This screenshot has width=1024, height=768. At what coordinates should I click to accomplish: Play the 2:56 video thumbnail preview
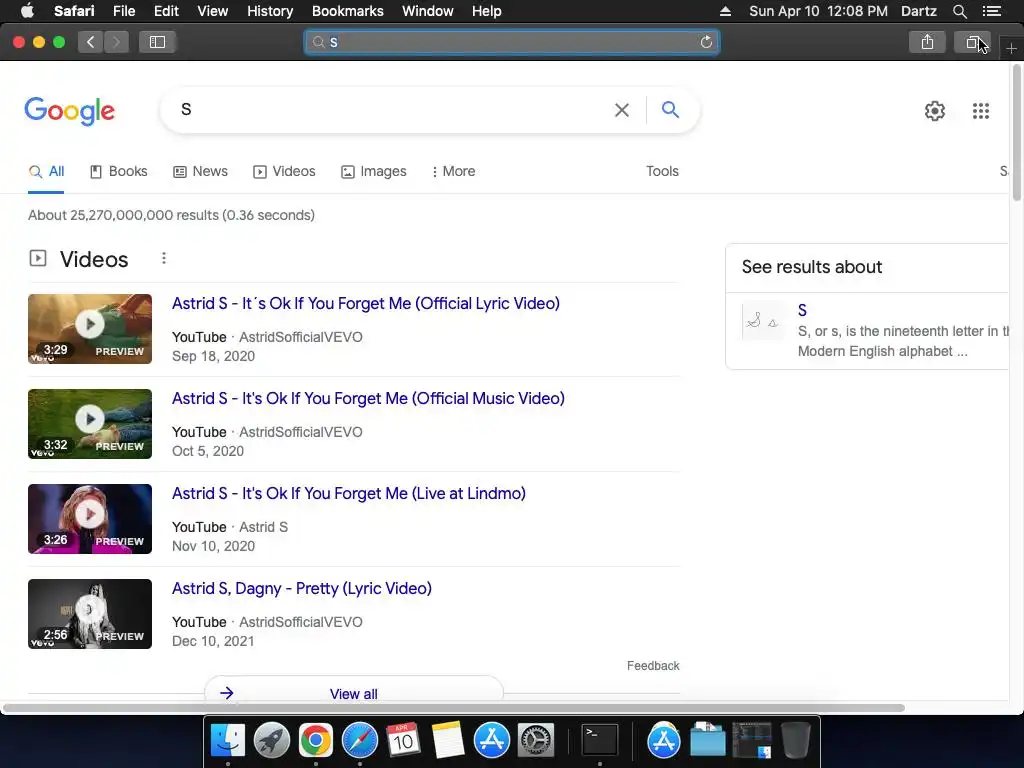click(x=90, y=614)
